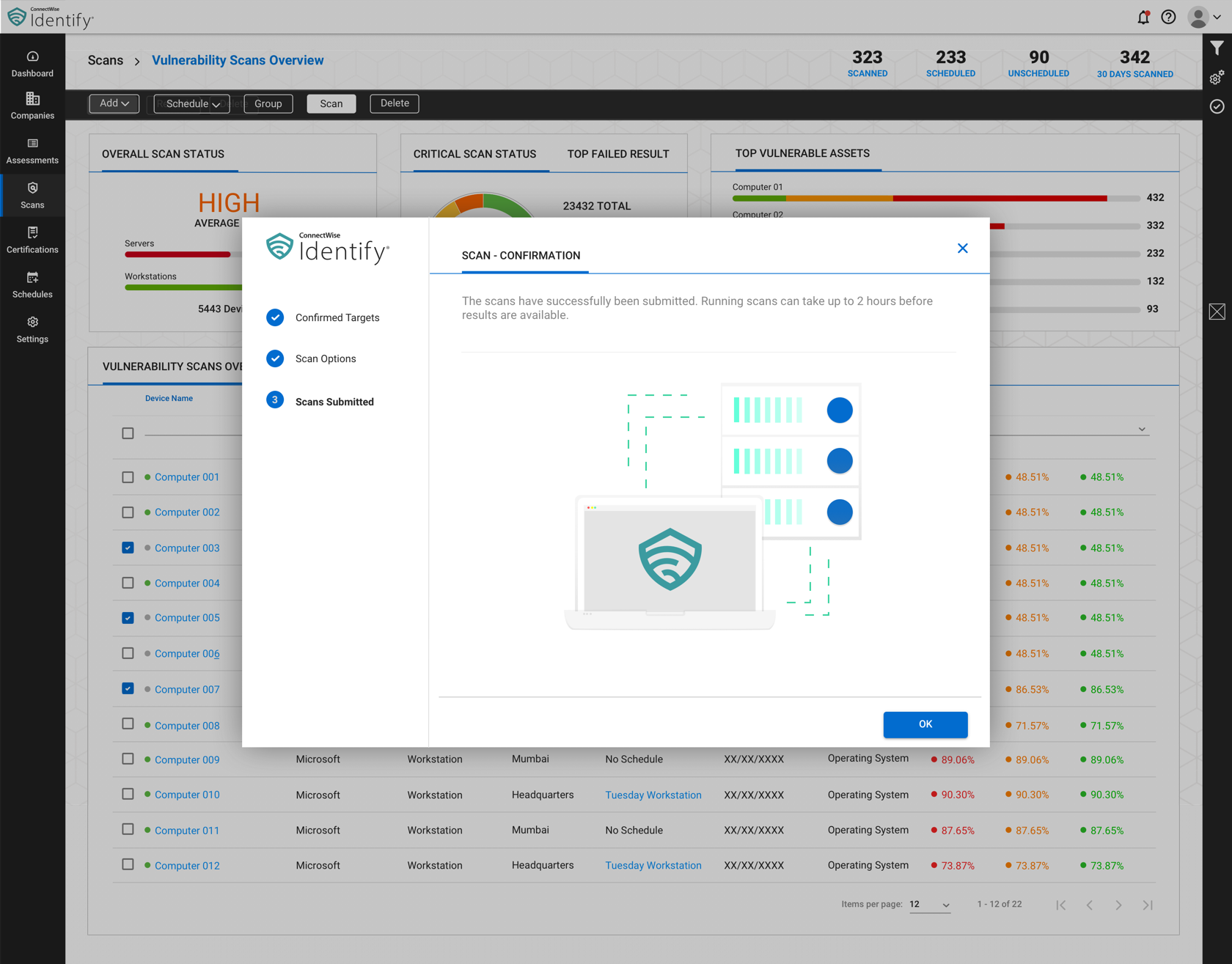Click the 90 Unscheduled counter

tap(1038, 63)
